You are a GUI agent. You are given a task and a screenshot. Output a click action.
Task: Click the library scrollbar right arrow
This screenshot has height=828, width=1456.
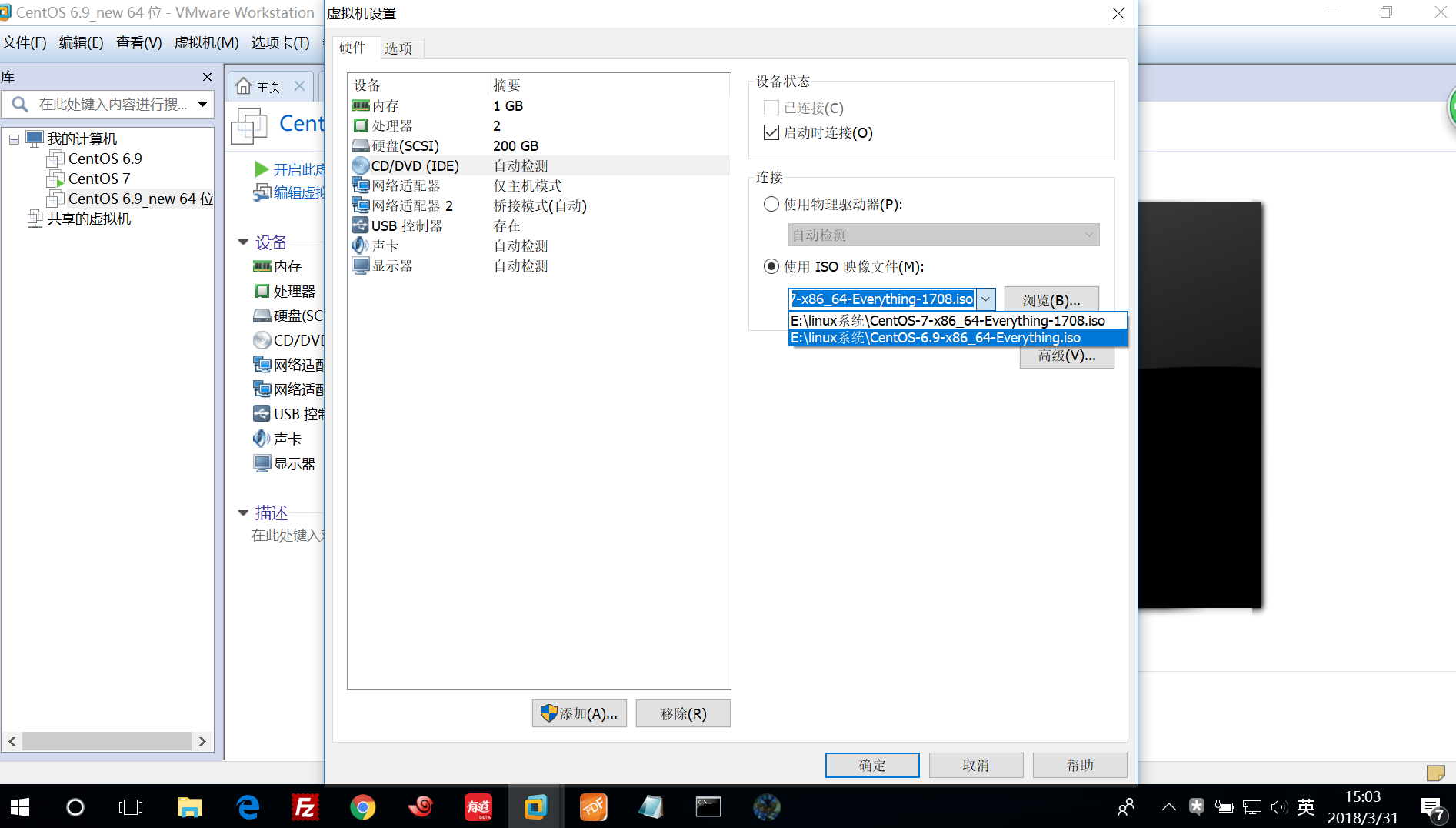click(x=202, y=741)
